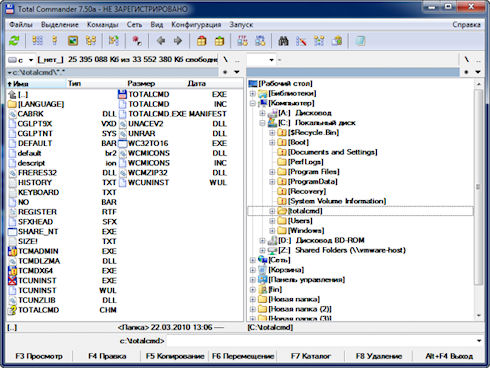
Task: Go forward with right arrow icon
Action: pyautogui.click(x=178, y=41)
